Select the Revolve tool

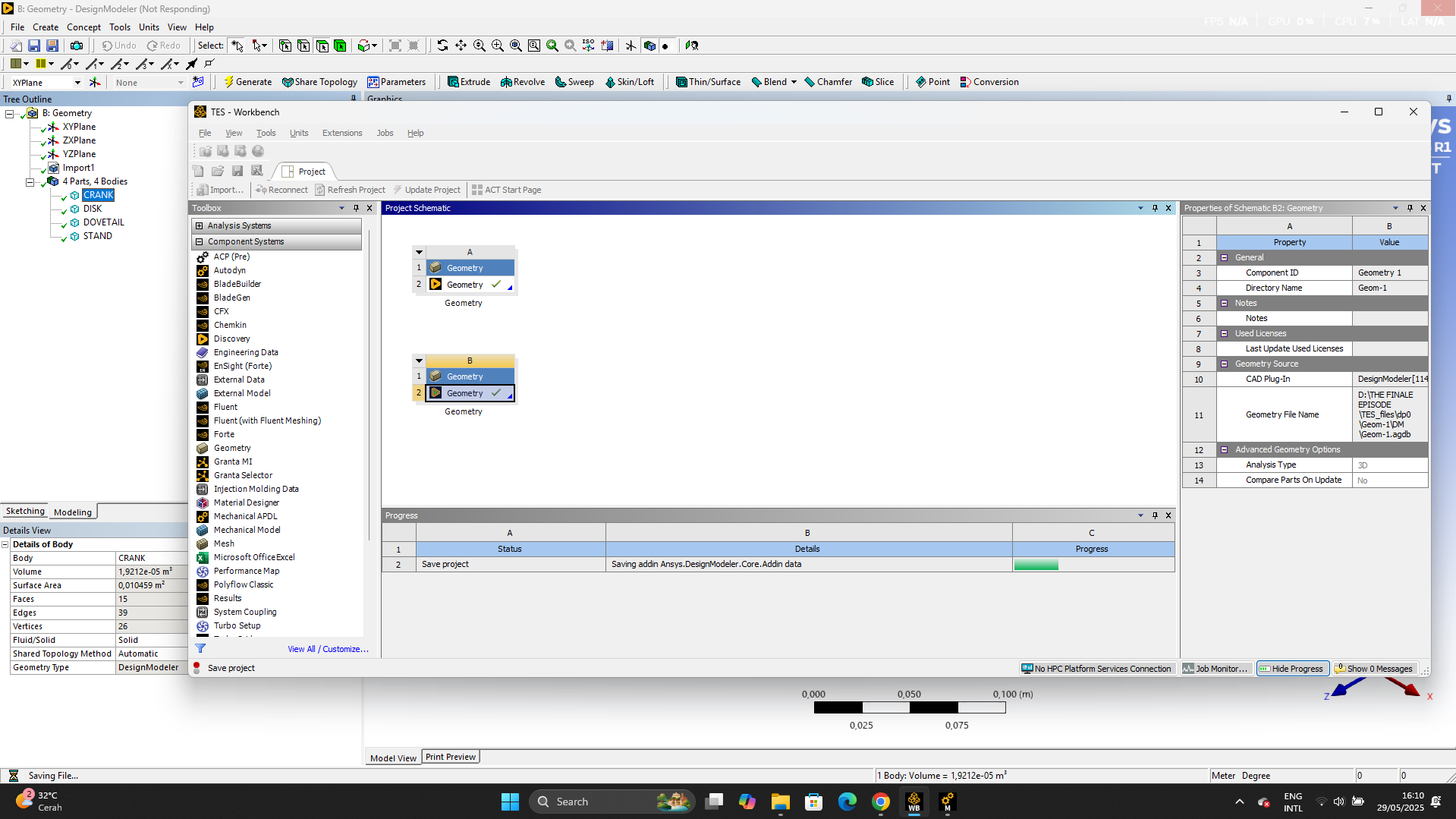click(523, 82)
